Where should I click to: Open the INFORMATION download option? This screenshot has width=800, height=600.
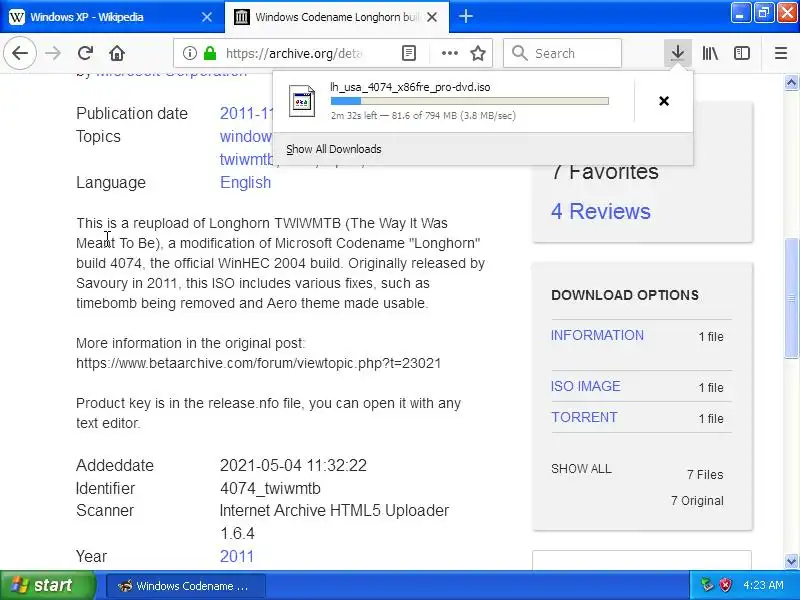pyautogui.click(x=597, y=335)
